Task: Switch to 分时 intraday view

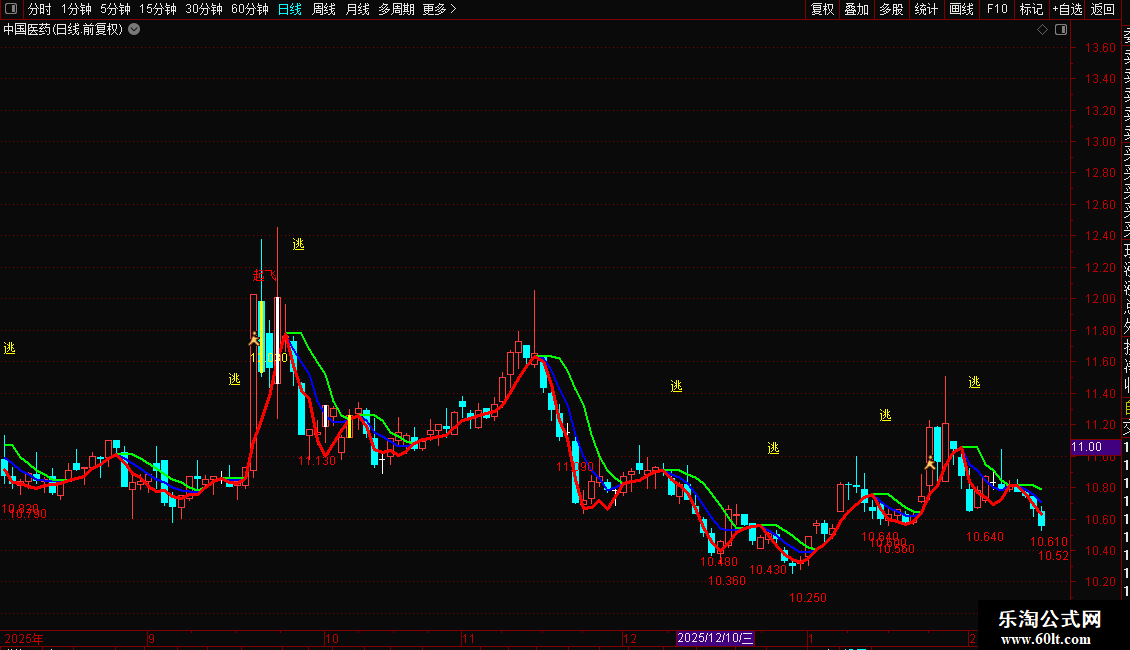Action: coord(40,9)
